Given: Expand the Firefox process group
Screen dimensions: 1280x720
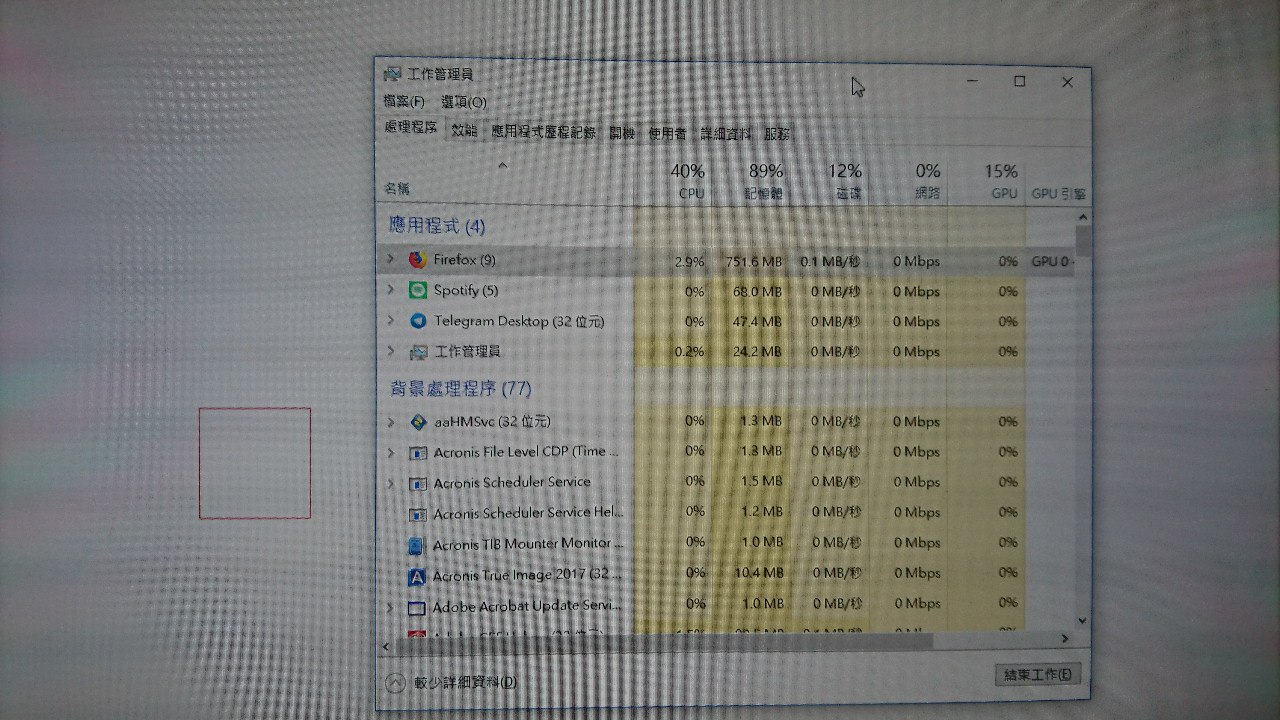Looking at the screenshot, I should (390, 260).
